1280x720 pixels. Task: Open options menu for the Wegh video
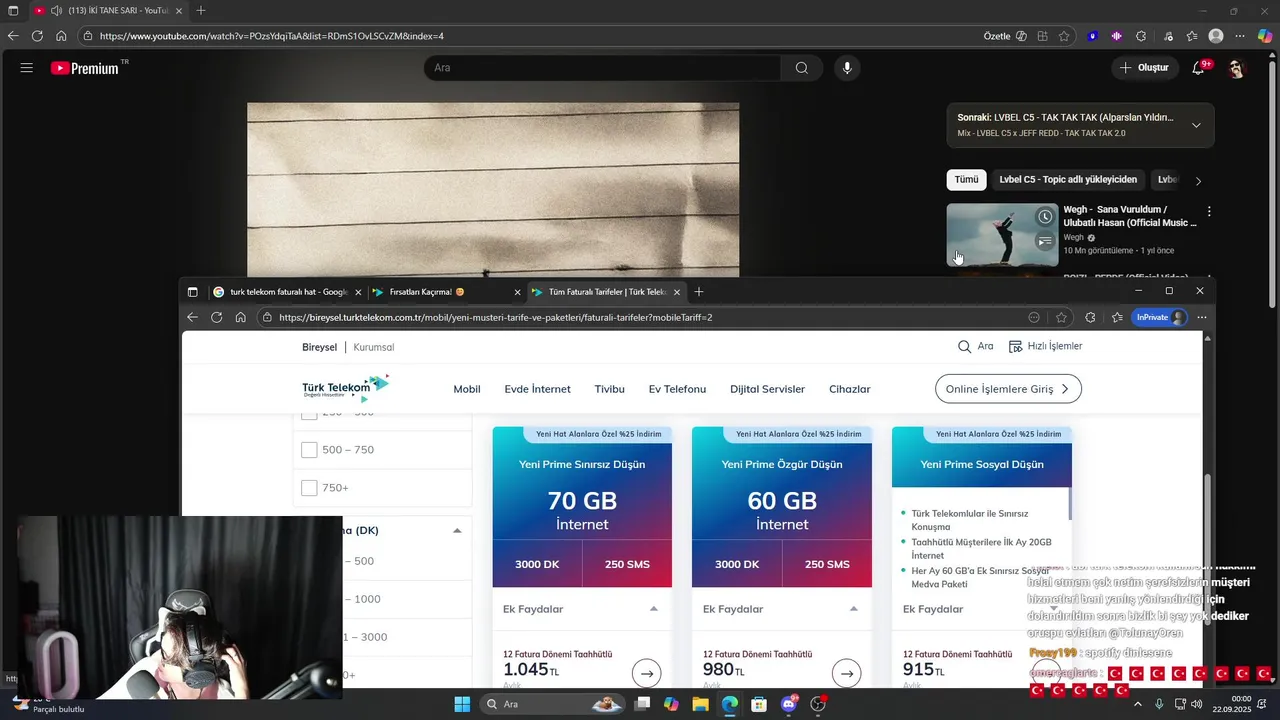pos(1209,212)
